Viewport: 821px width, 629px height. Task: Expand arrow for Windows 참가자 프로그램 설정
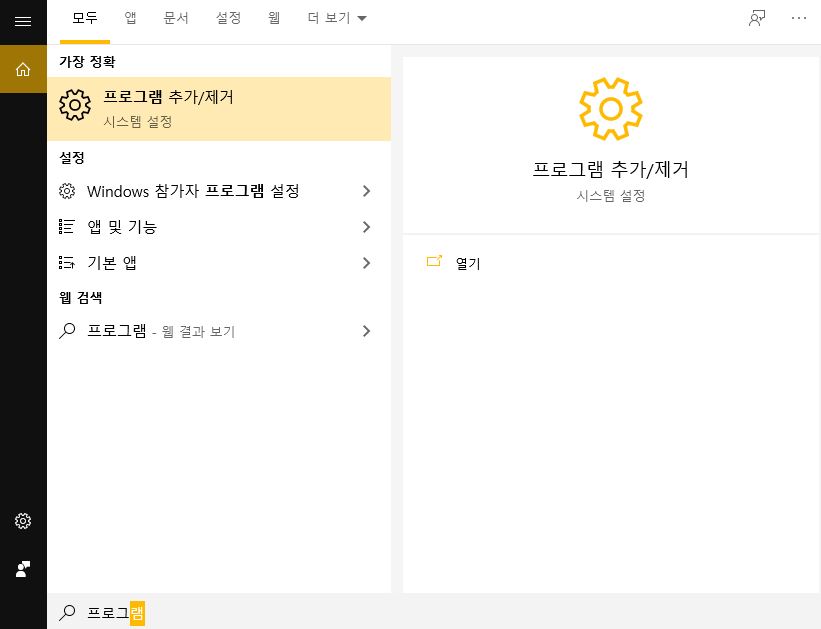pyautogui.click(x=367, y=191)
